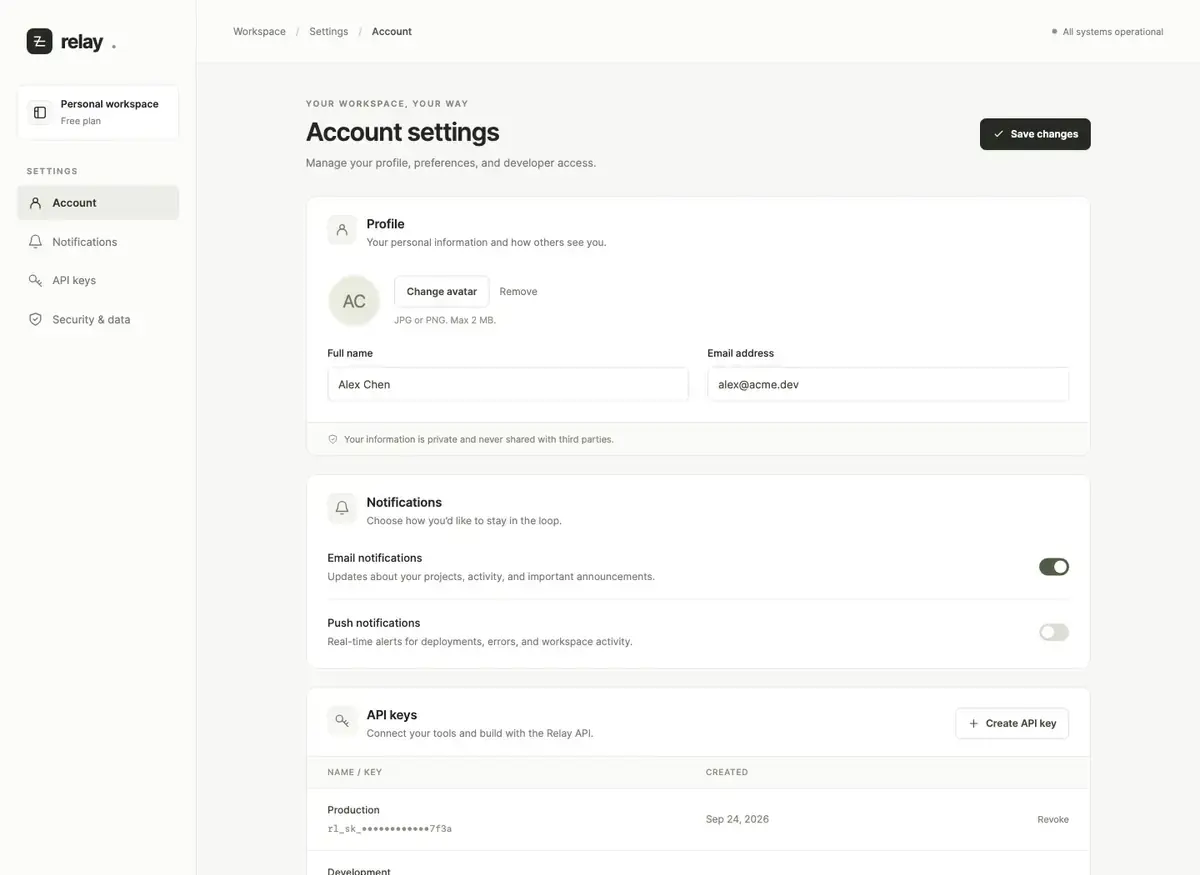Click the Account settings heading

click(403, 132)
